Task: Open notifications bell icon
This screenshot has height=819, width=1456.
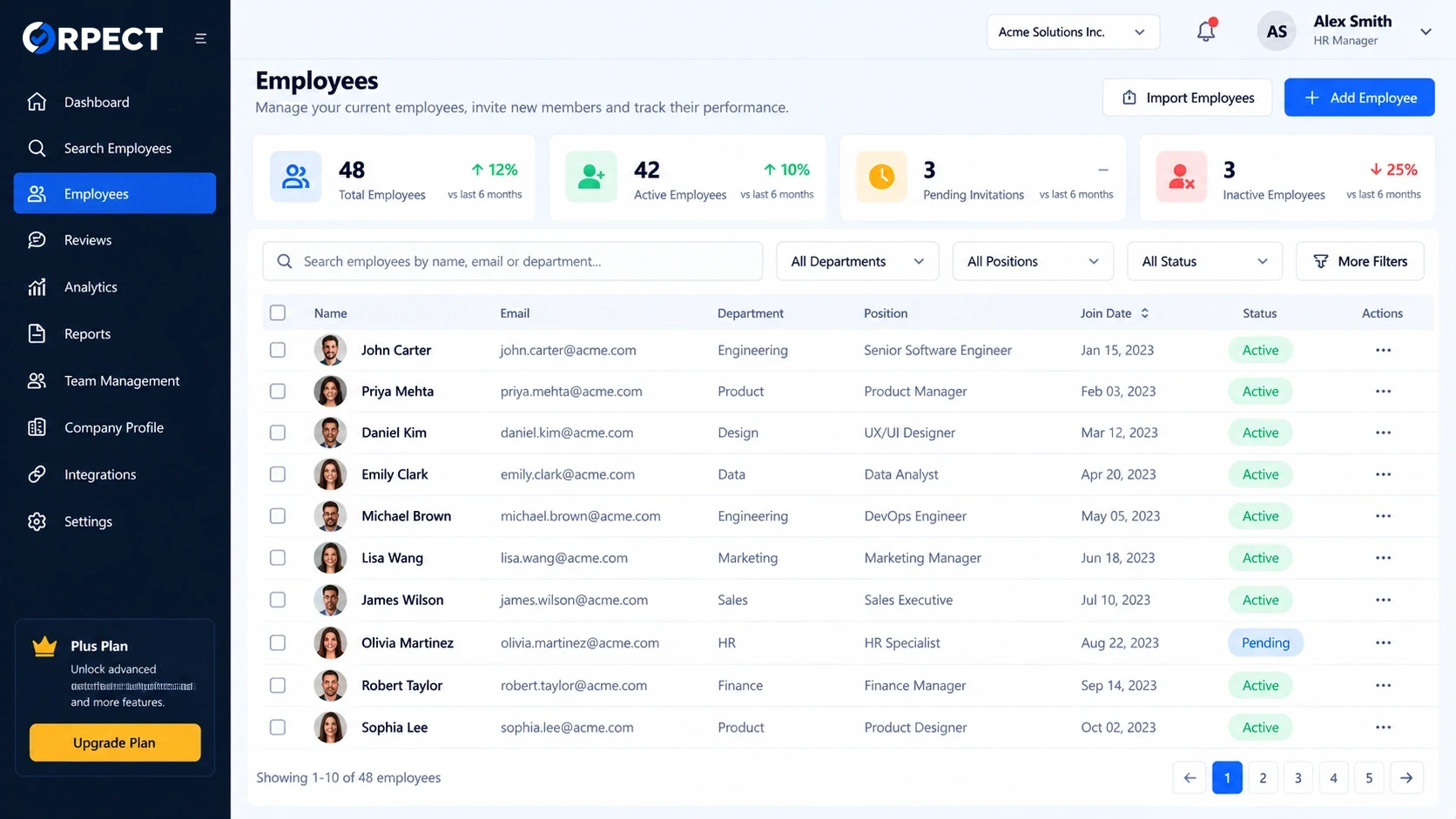Action: [x=1206, y=30]
